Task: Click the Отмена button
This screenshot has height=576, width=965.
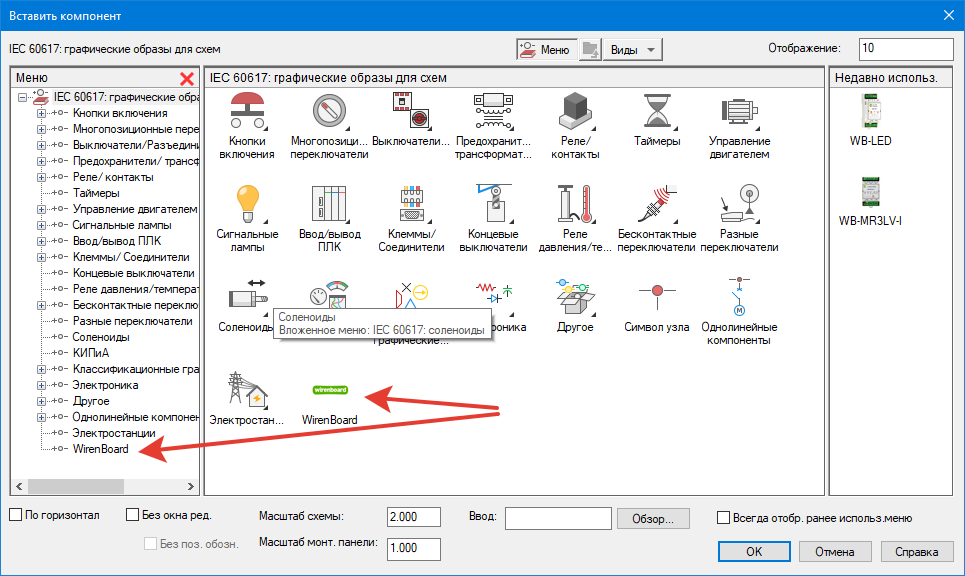Action: point(833,551)
